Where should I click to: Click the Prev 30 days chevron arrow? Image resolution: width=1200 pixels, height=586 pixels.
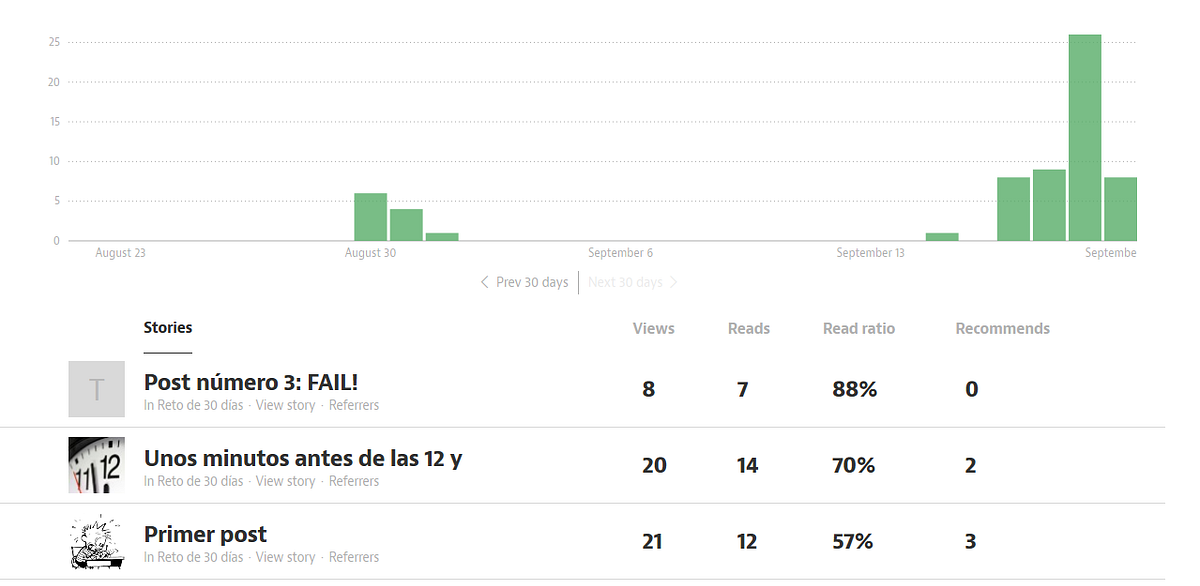tap(485, 282)
